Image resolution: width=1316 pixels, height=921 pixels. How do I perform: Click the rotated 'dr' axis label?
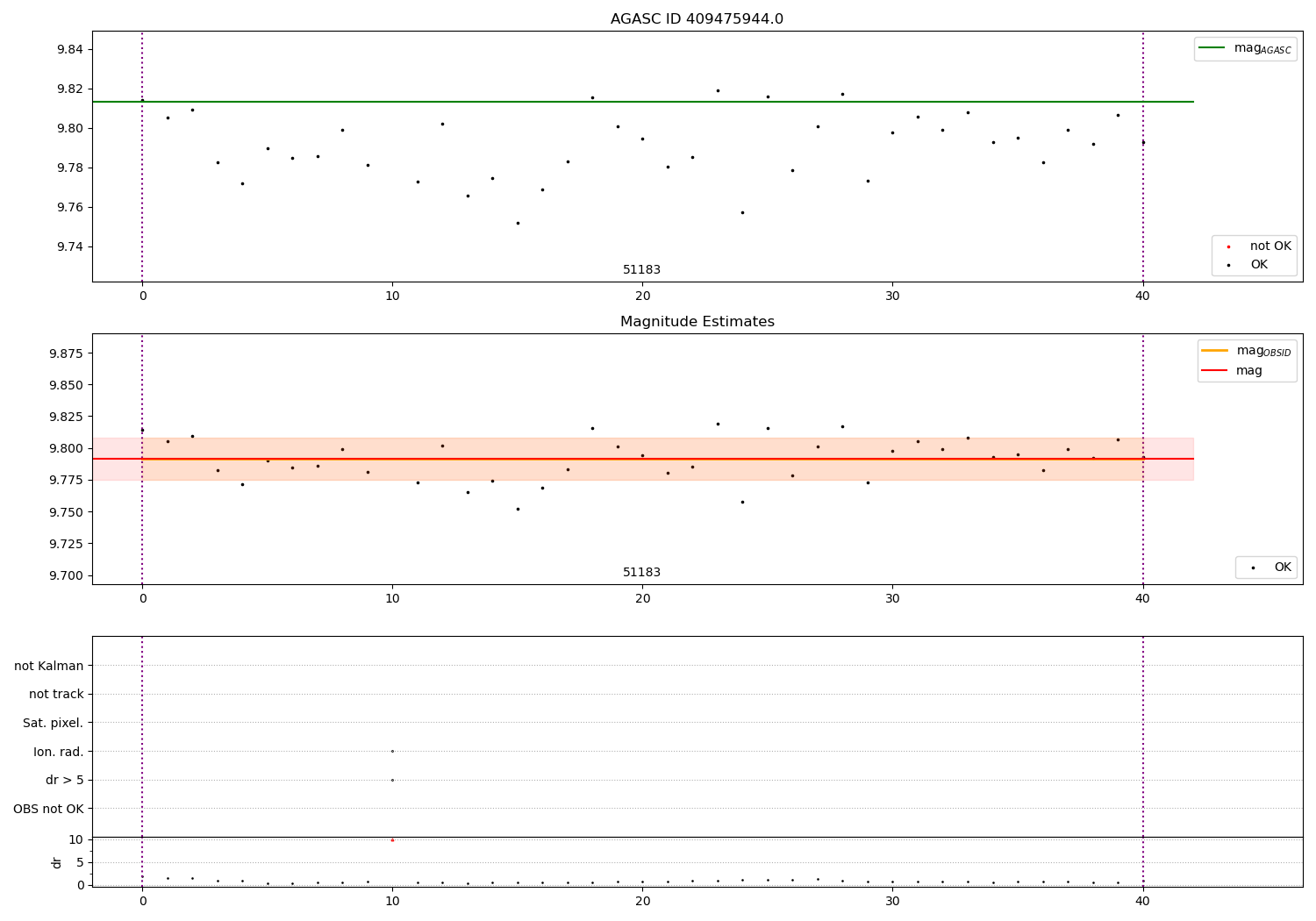pyautogui.click(x=57, y=862)
